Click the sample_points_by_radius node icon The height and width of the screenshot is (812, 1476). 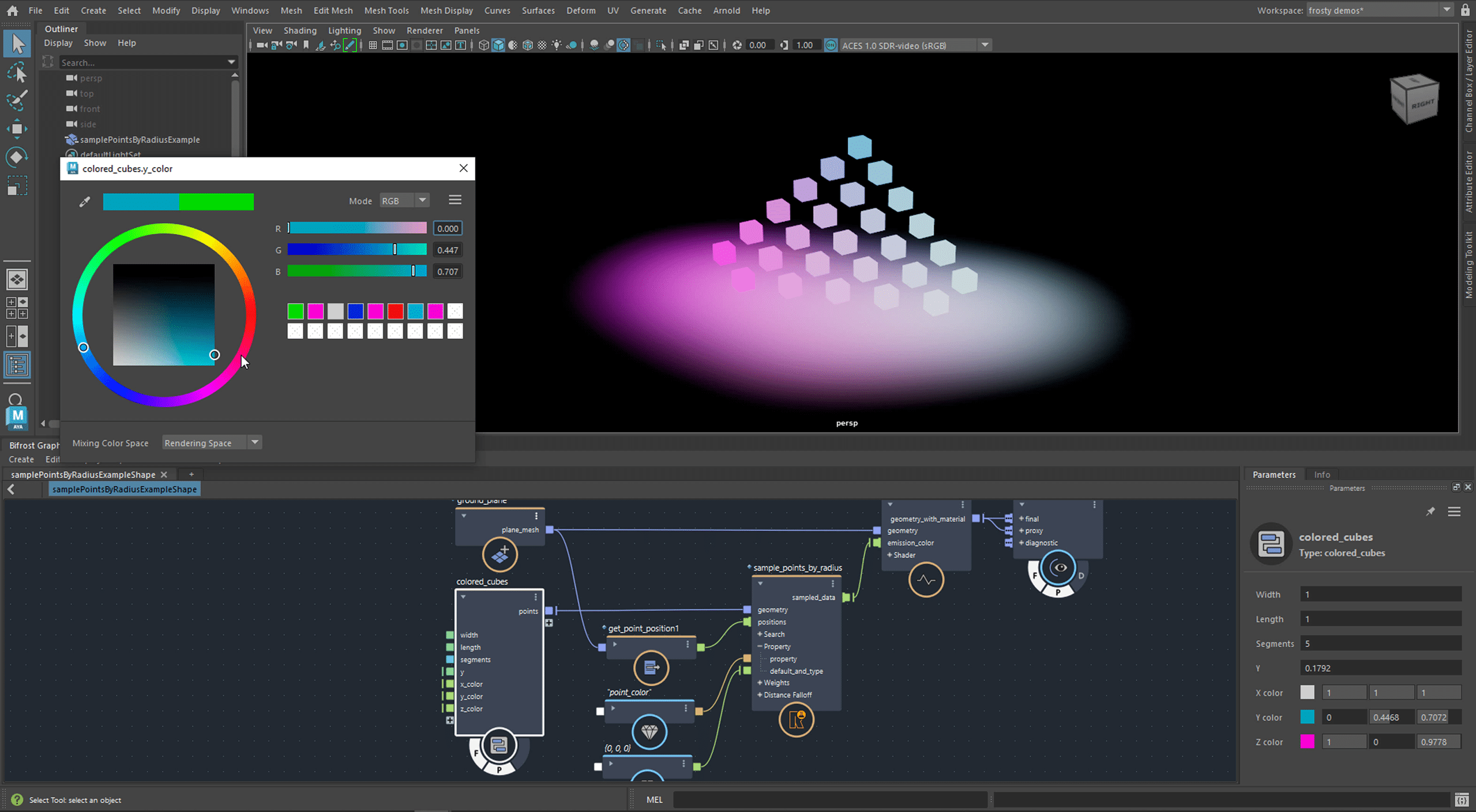pos(797,720)
